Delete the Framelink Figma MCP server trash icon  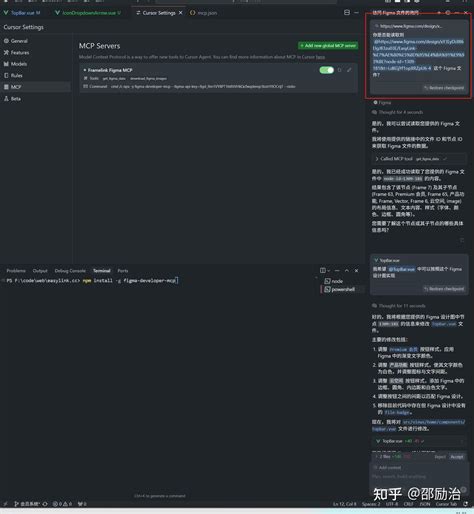coord(340,70)
